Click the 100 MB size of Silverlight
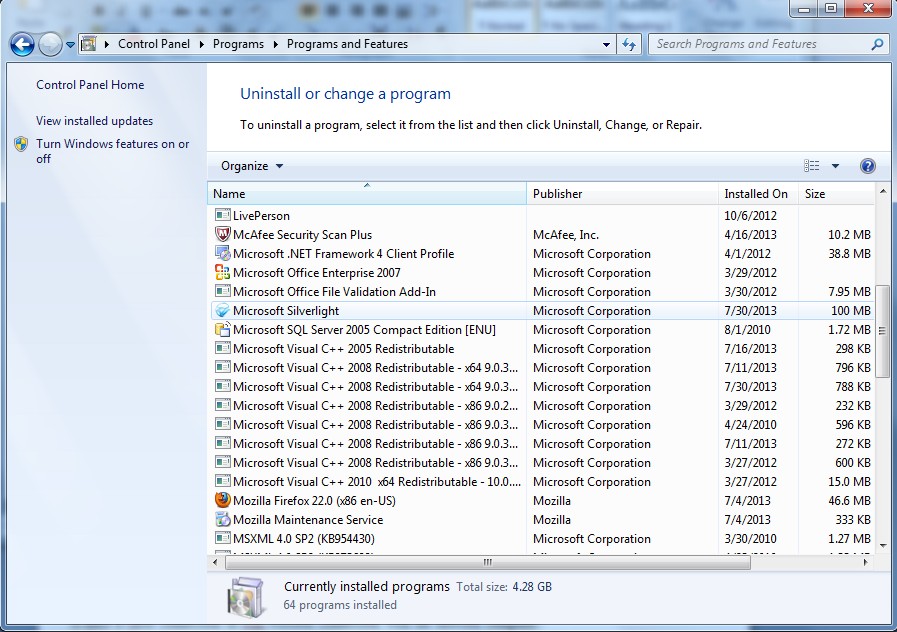This screenshot has width=897, height=632. tap(851, 311)
